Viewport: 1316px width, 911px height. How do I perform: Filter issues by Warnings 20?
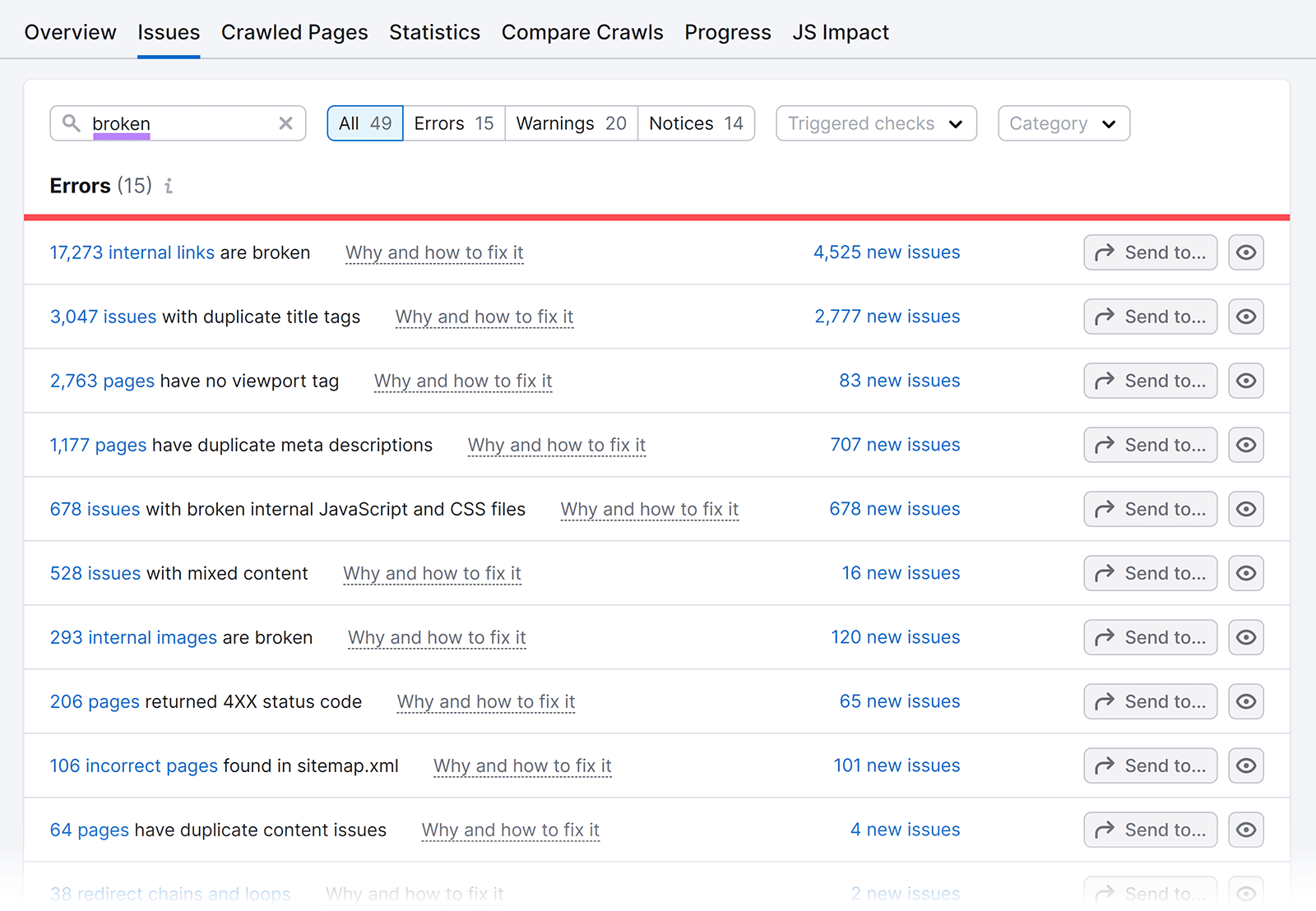(571, 123)
